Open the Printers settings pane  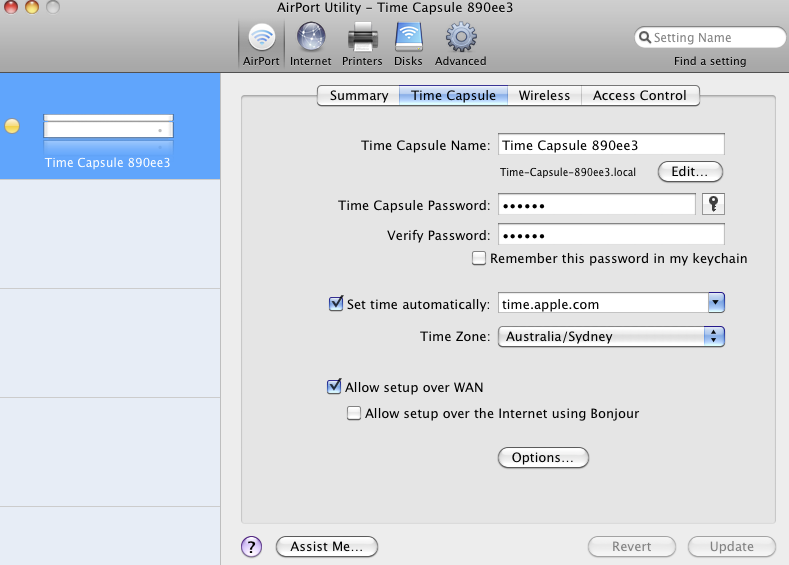click(362, 44)
